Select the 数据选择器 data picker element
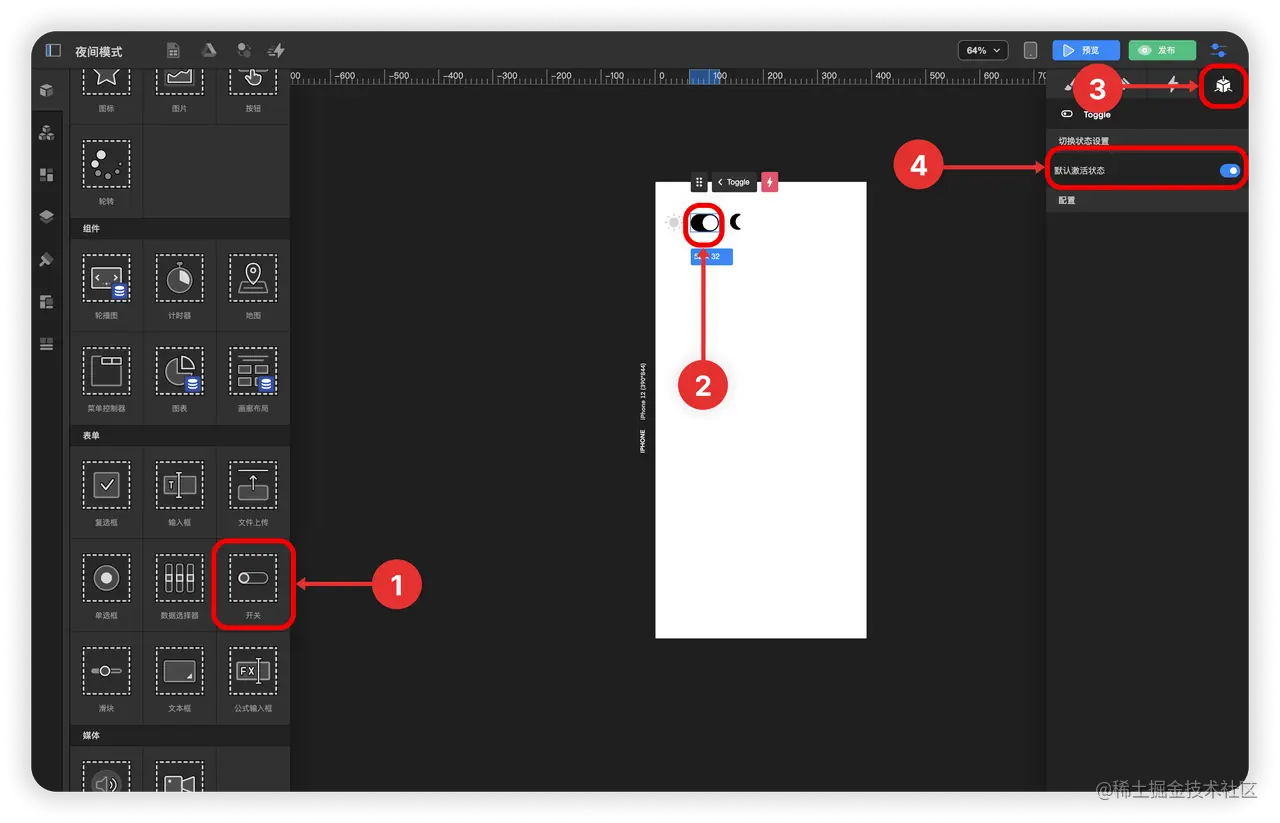The width and height of the screenshot is (1280, 823). pos(179,585)
